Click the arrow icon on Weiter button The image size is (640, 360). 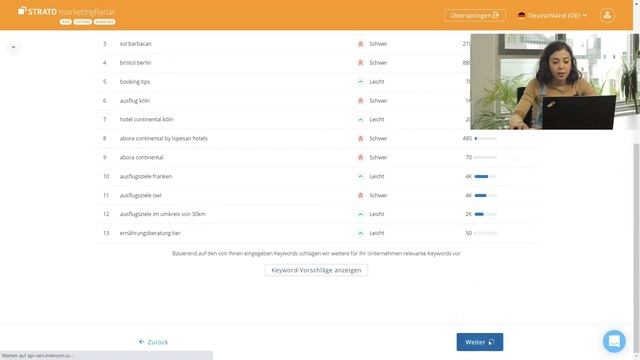[x=491, y=342]
